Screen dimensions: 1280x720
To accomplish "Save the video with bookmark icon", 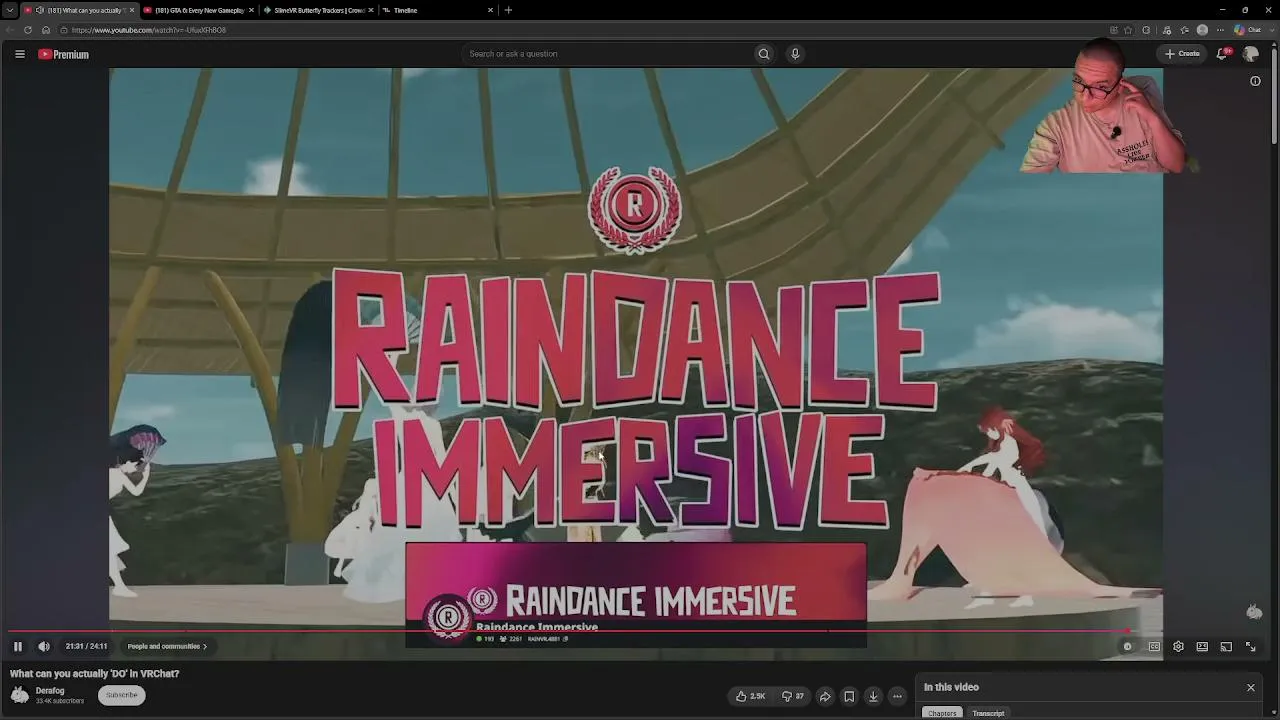I will [849, 696].
